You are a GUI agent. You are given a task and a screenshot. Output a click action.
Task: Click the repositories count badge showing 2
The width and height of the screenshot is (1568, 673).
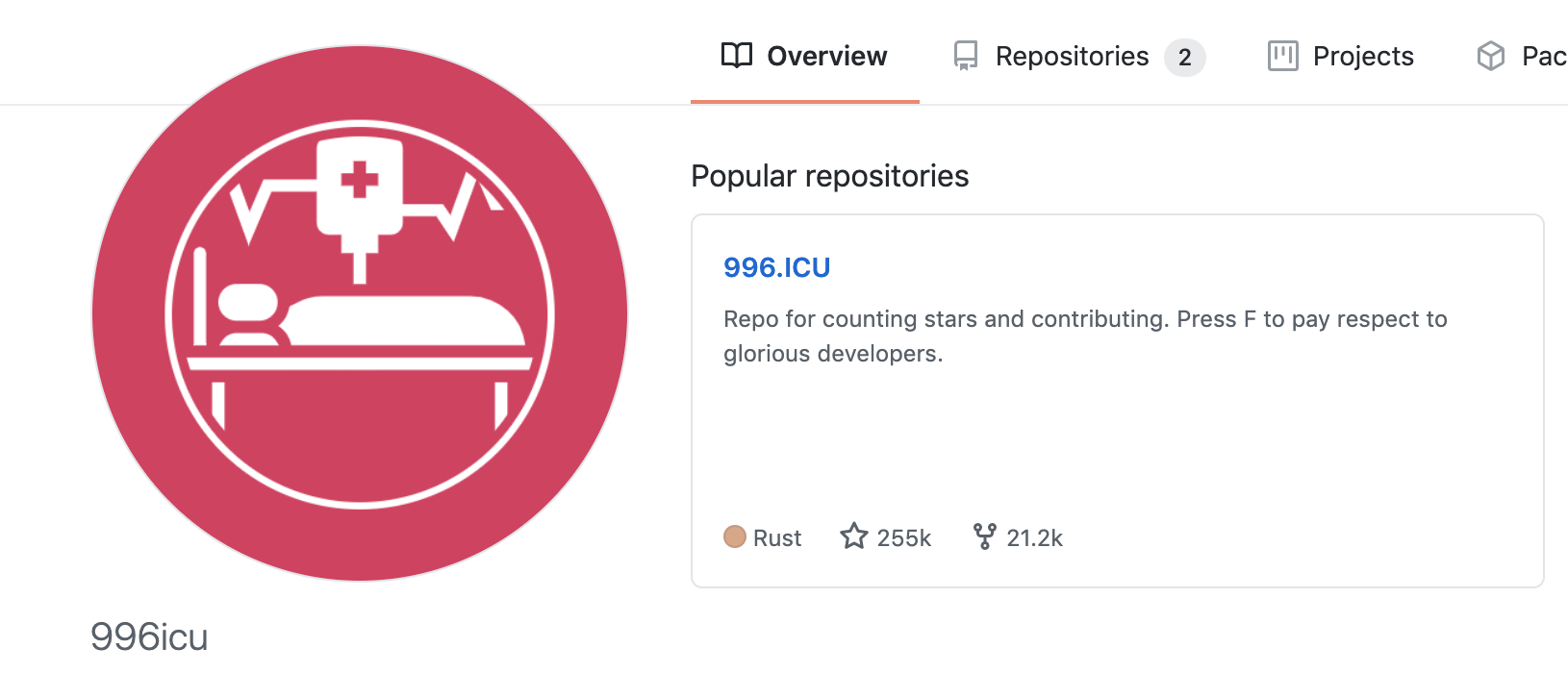tap(1184, 58)
